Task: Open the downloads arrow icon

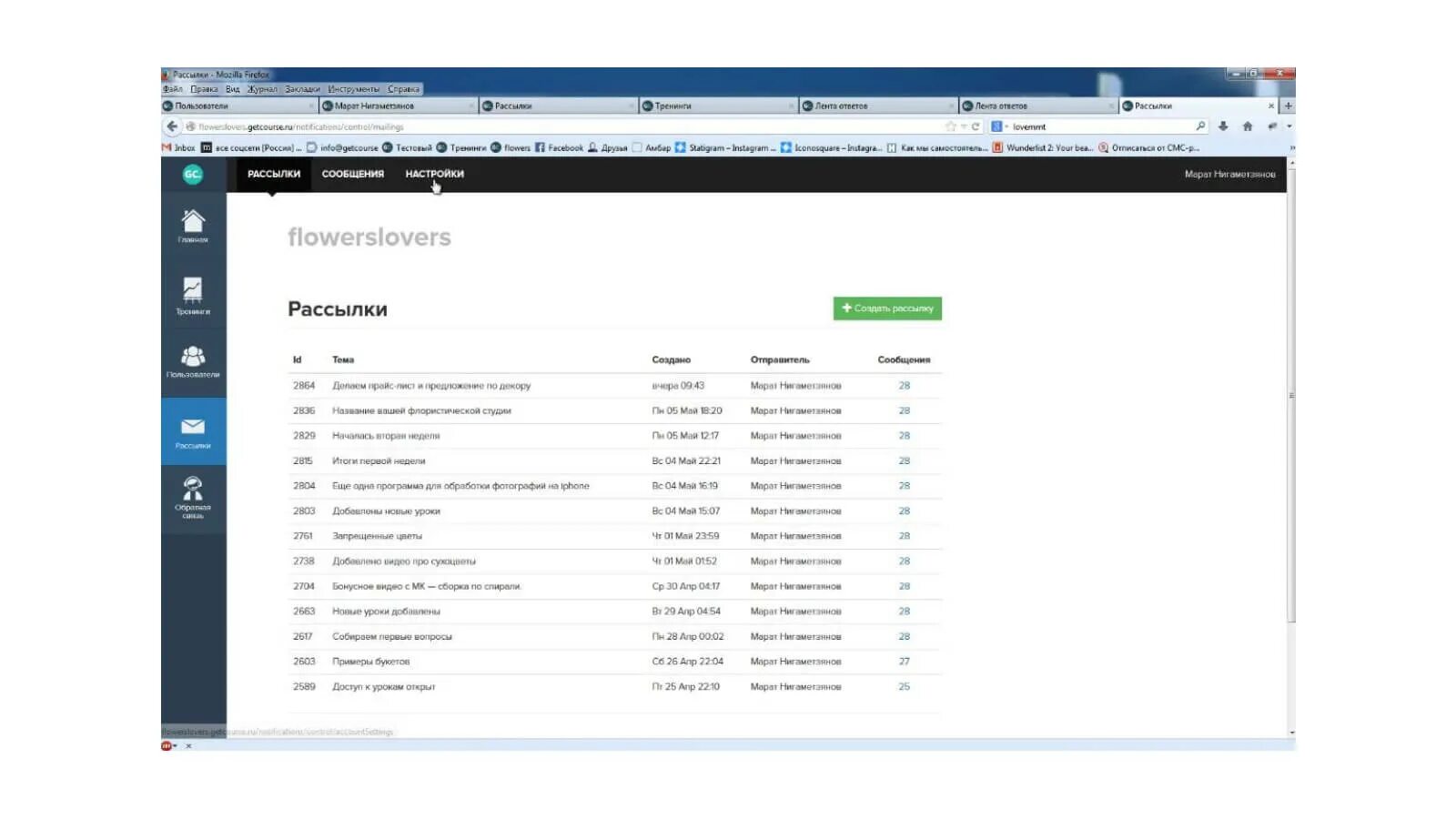Action: [1223, 126]
